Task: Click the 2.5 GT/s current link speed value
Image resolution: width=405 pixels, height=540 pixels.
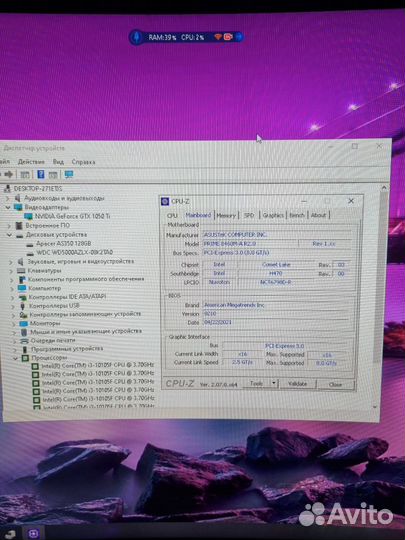Action: tap(242, 362)
